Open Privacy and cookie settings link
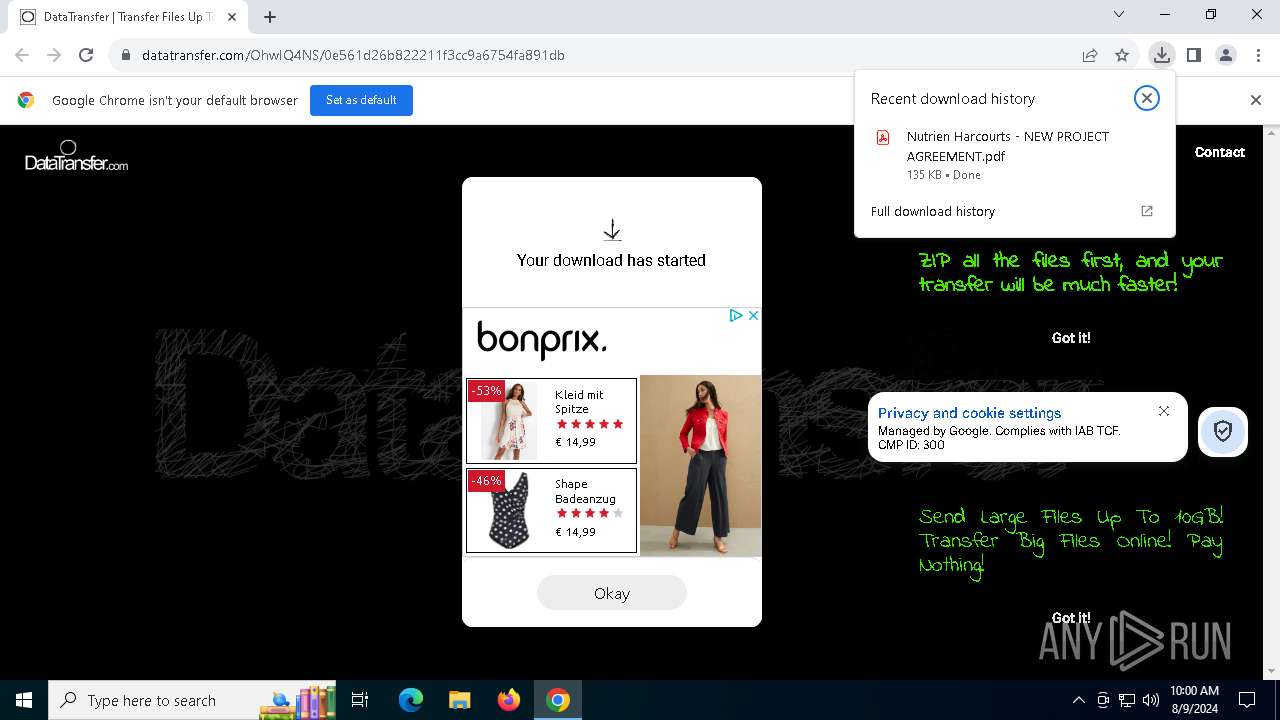The height and width of the screenshot is (720, 1280). 969,413
